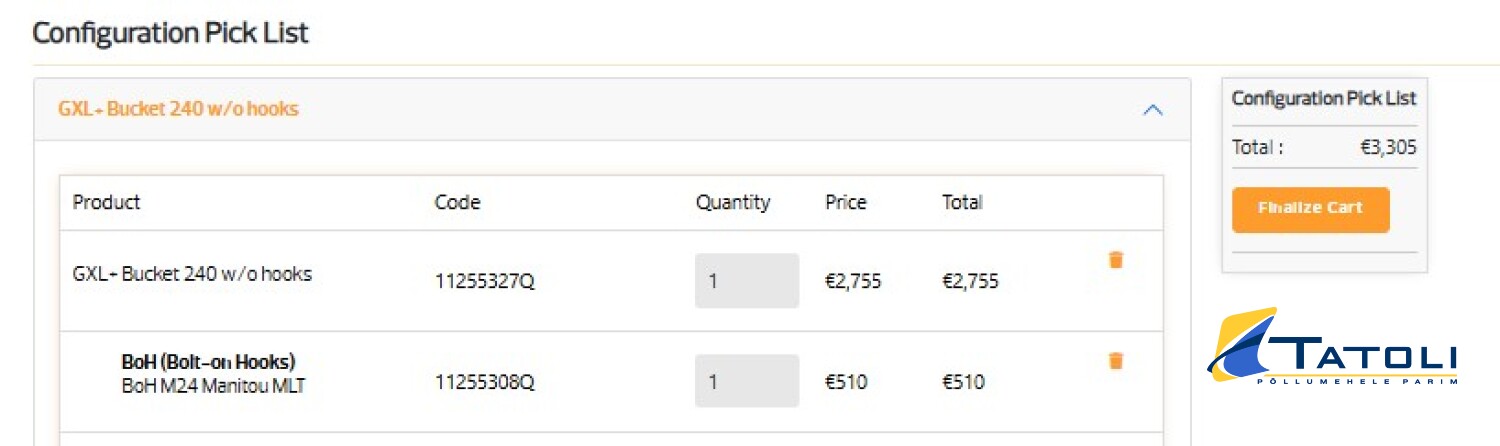Click the Quantity column header
This screenshot has height=446, width=1500.
(x=733, y=202)
